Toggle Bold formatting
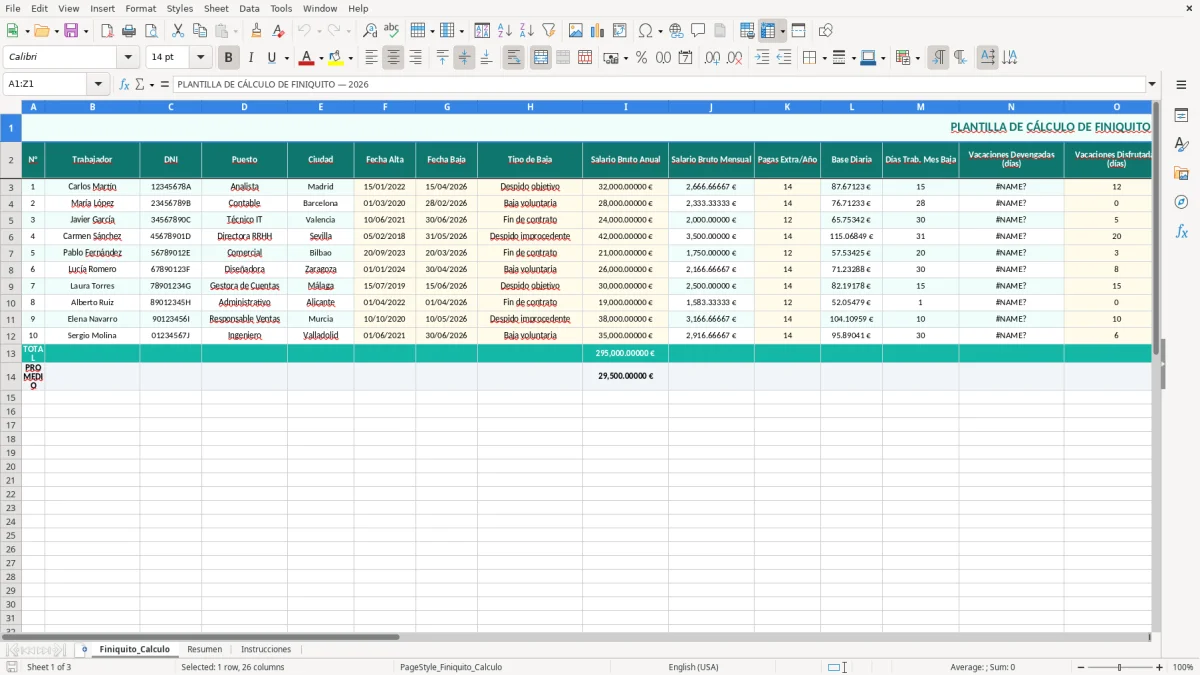Image resolution: width=1200 pixels, height=675 pixels. click(229, 58)
